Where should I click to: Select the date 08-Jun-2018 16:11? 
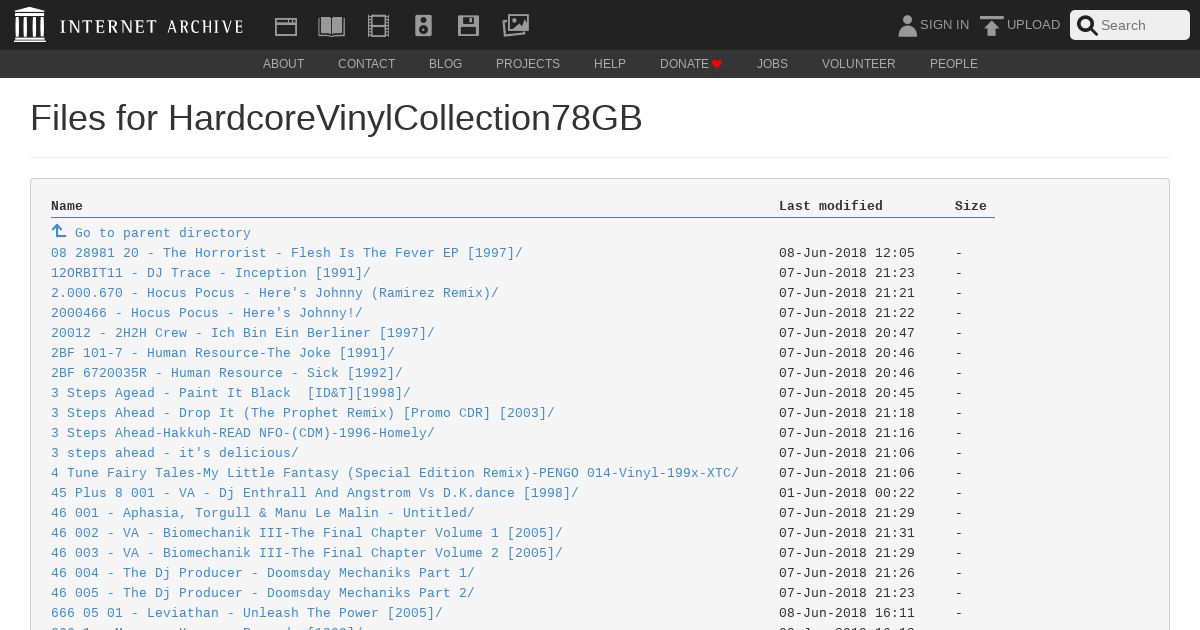847,613
